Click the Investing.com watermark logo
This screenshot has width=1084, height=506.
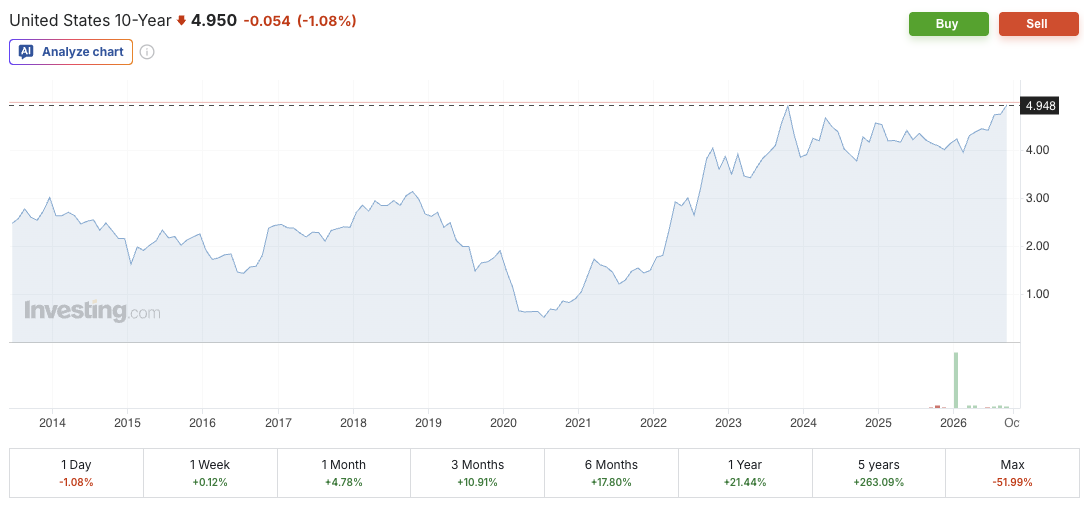pyautogui.click(x=92, y=311)
